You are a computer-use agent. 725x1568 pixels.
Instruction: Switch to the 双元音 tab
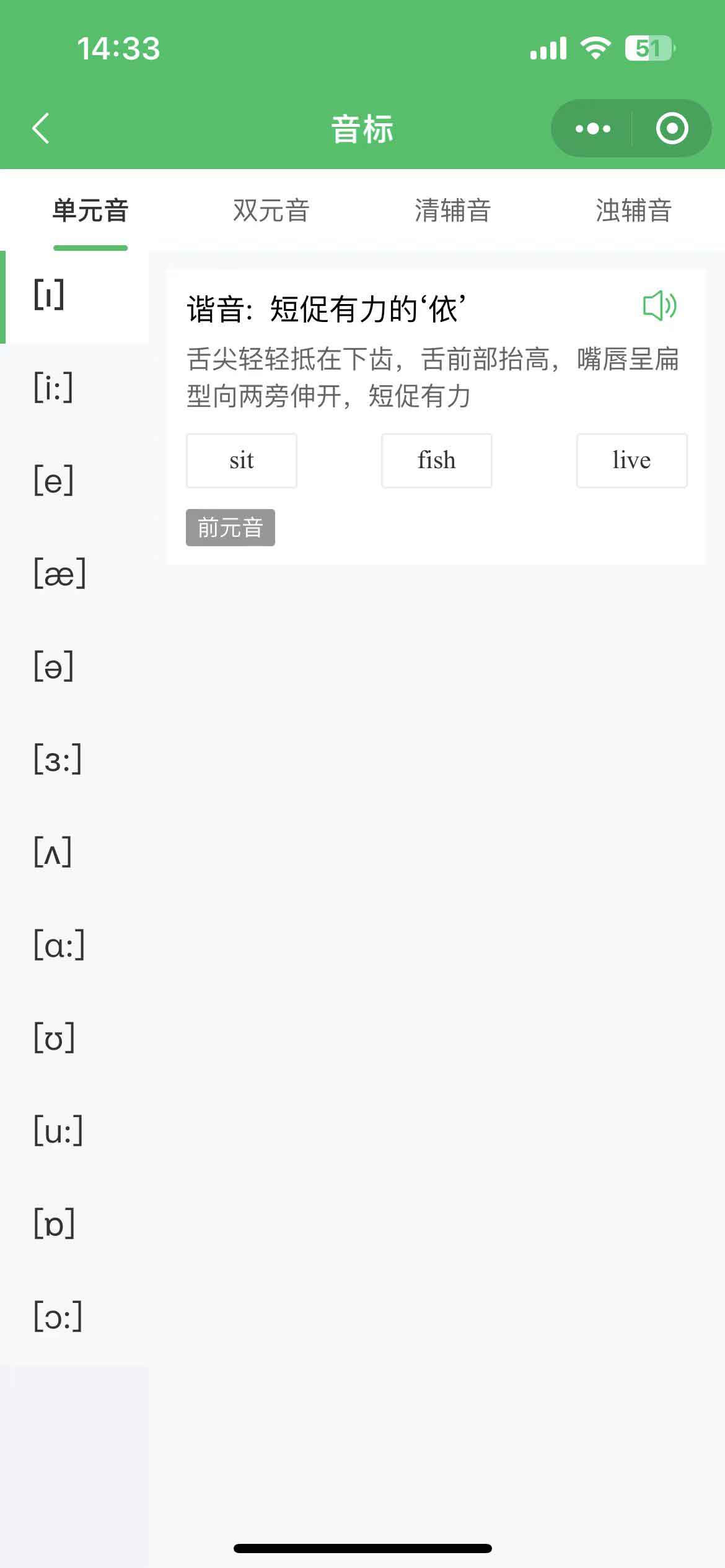pos(271,211)
